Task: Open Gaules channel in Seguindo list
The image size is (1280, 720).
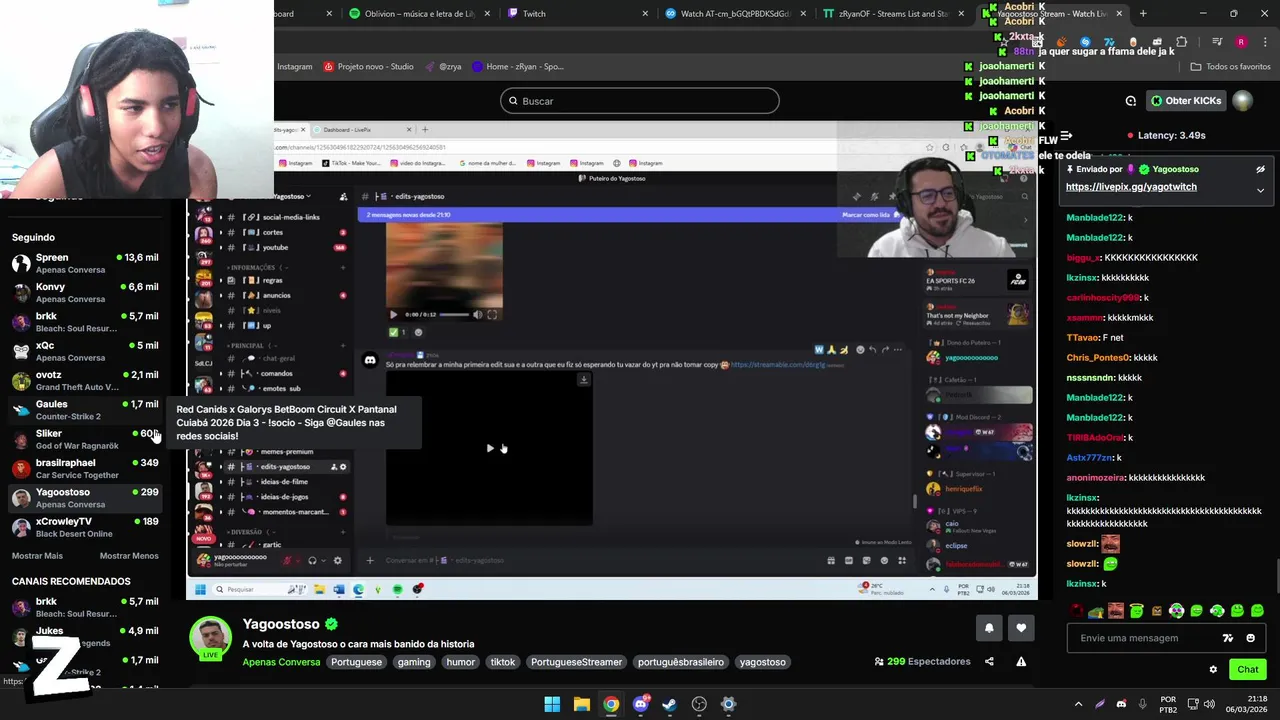Action: click(85, 410)
